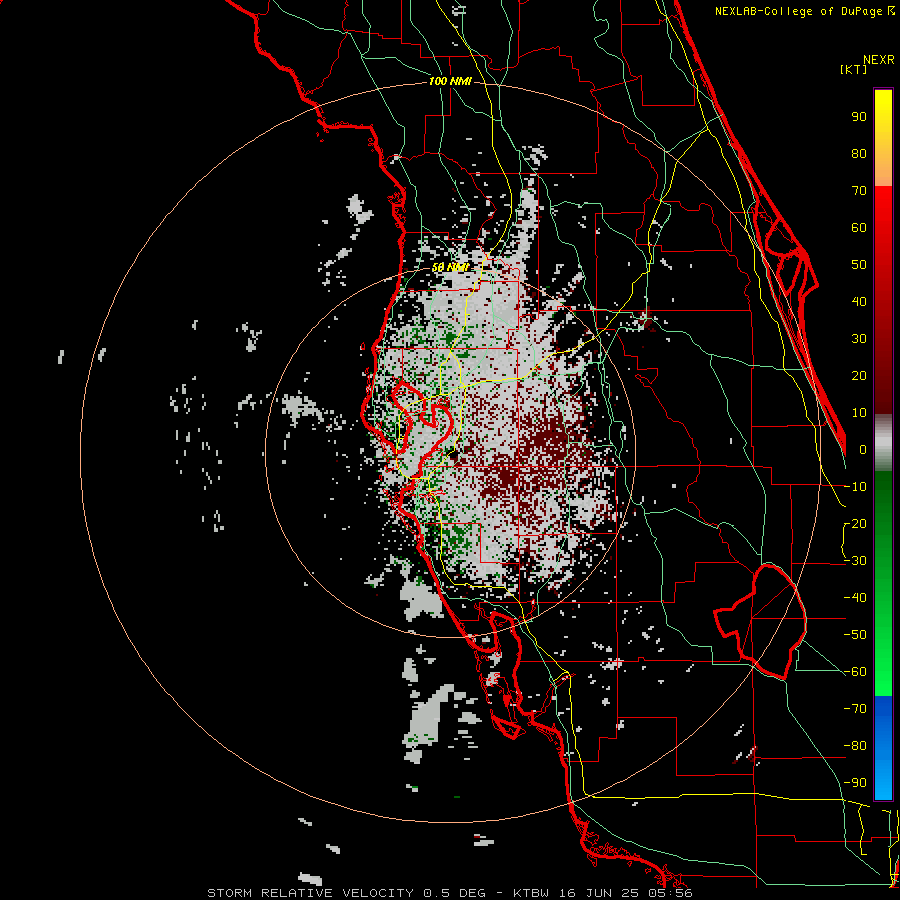The width and height of the screenshot is (900, 900).
Task: Click the -60 value on the velocity scale
Action: (855, 672)
